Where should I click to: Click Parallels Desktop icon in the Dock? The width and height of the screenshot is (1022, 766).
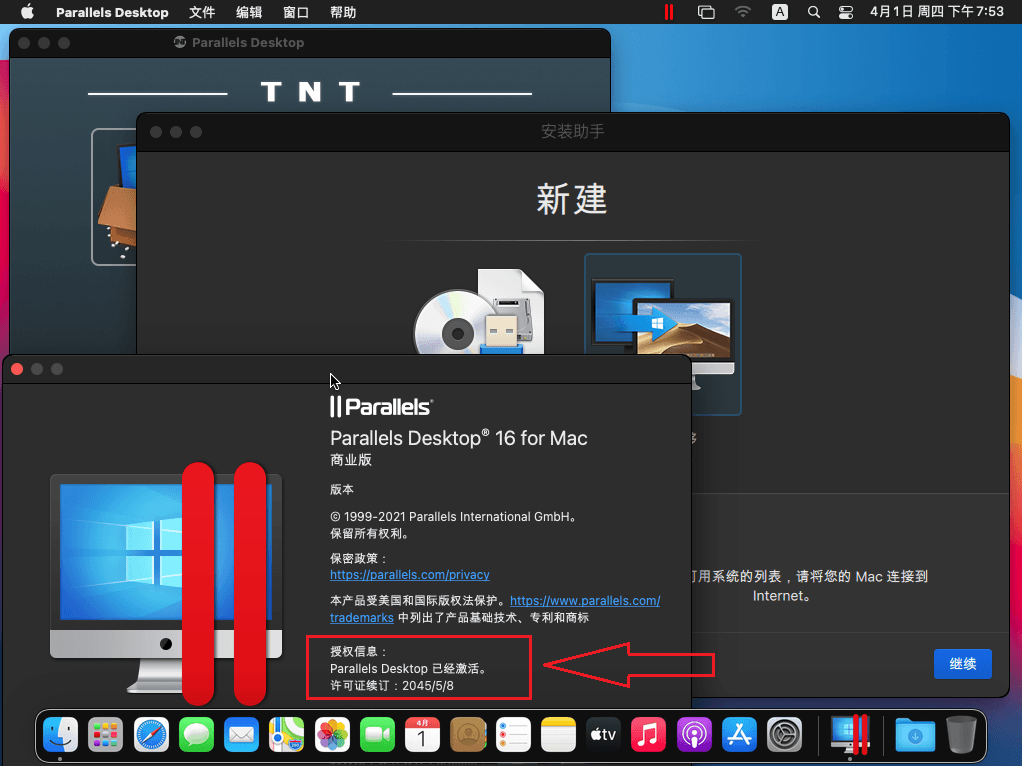coord(850,734)
